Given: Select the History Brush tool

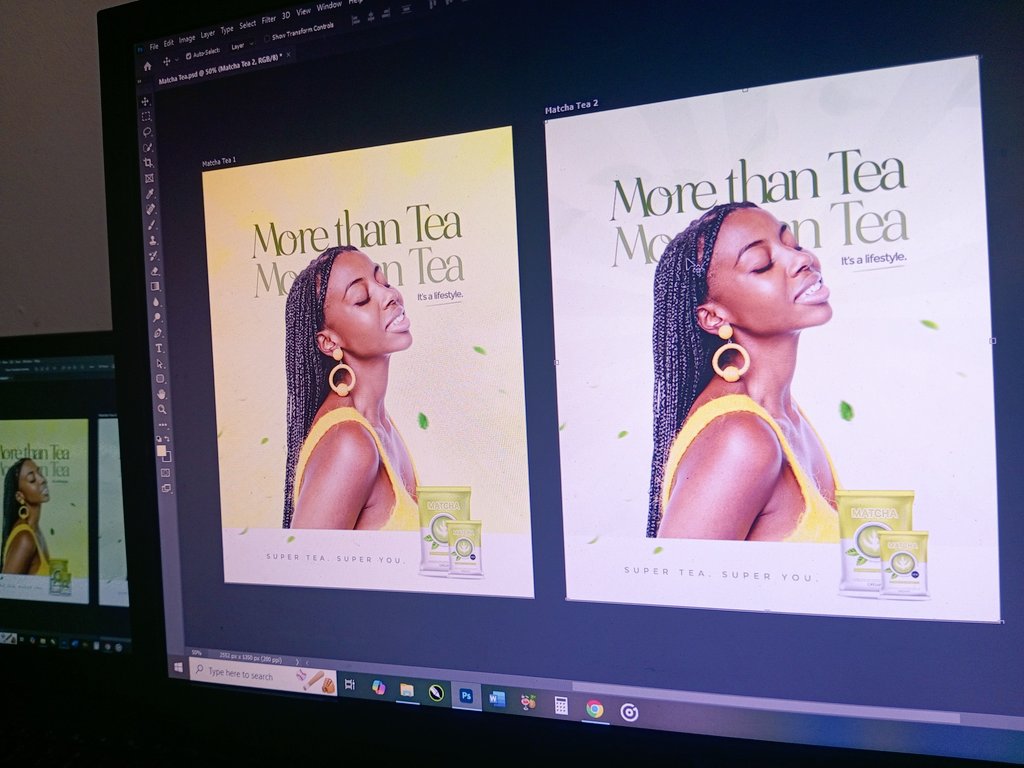Looking at the screenshot, I should click(153, 255).
